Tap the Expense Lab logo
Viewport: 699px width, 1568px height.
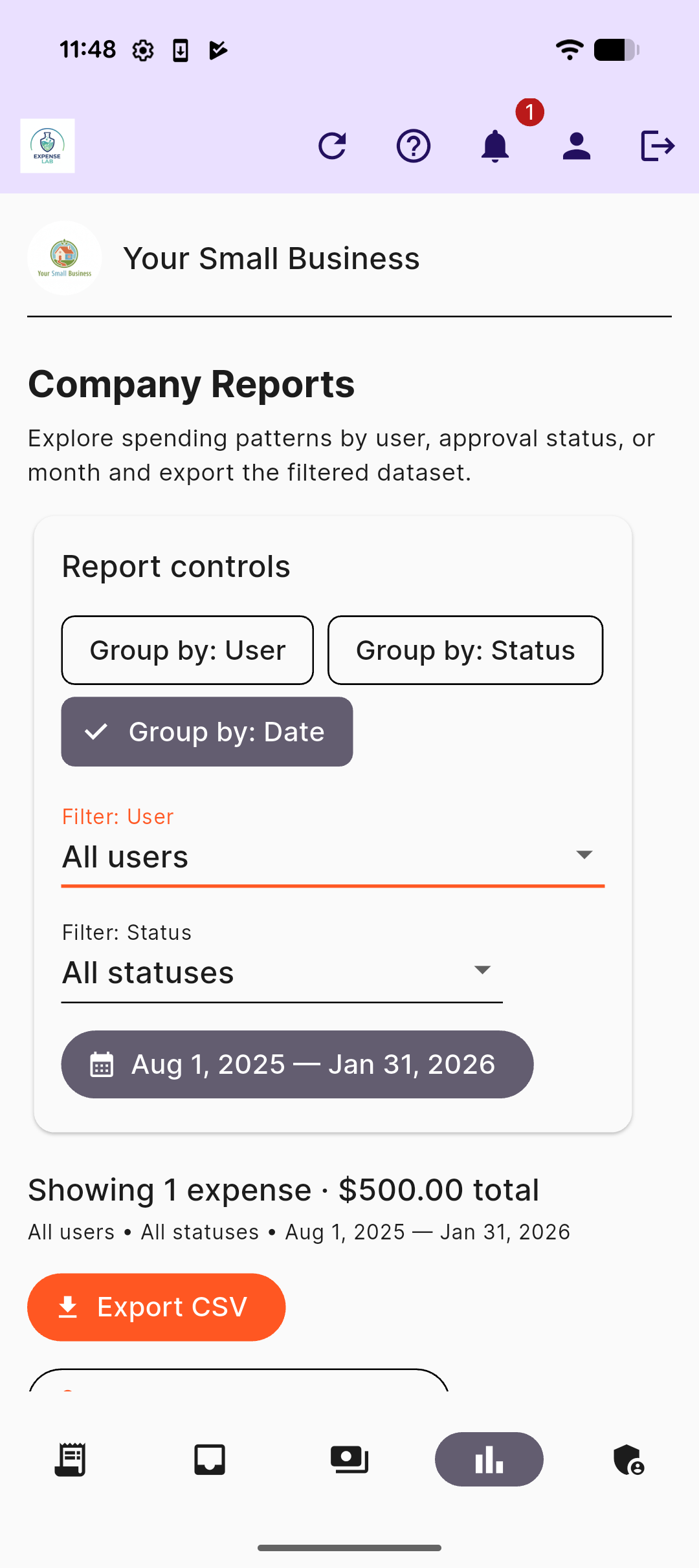point(48,146)
